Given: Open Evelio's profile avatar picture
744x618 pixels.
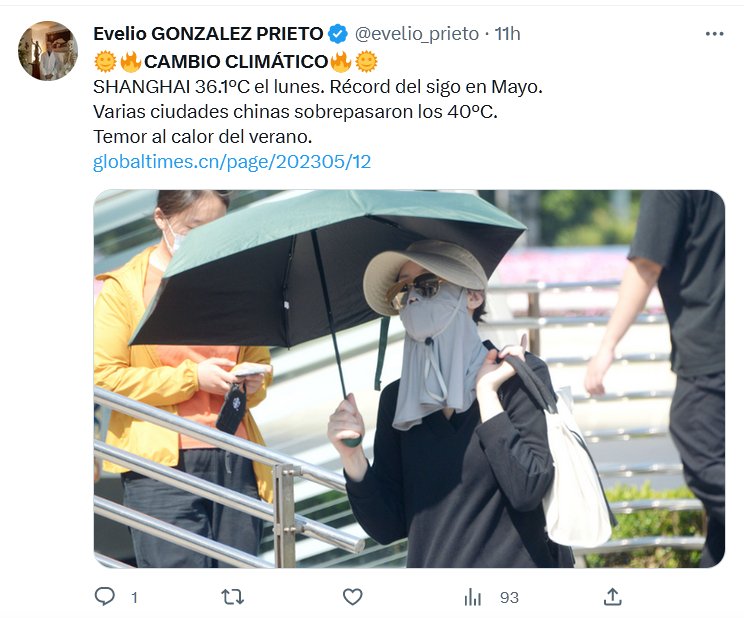Looking at the screenshot, I should coord(47,51).
